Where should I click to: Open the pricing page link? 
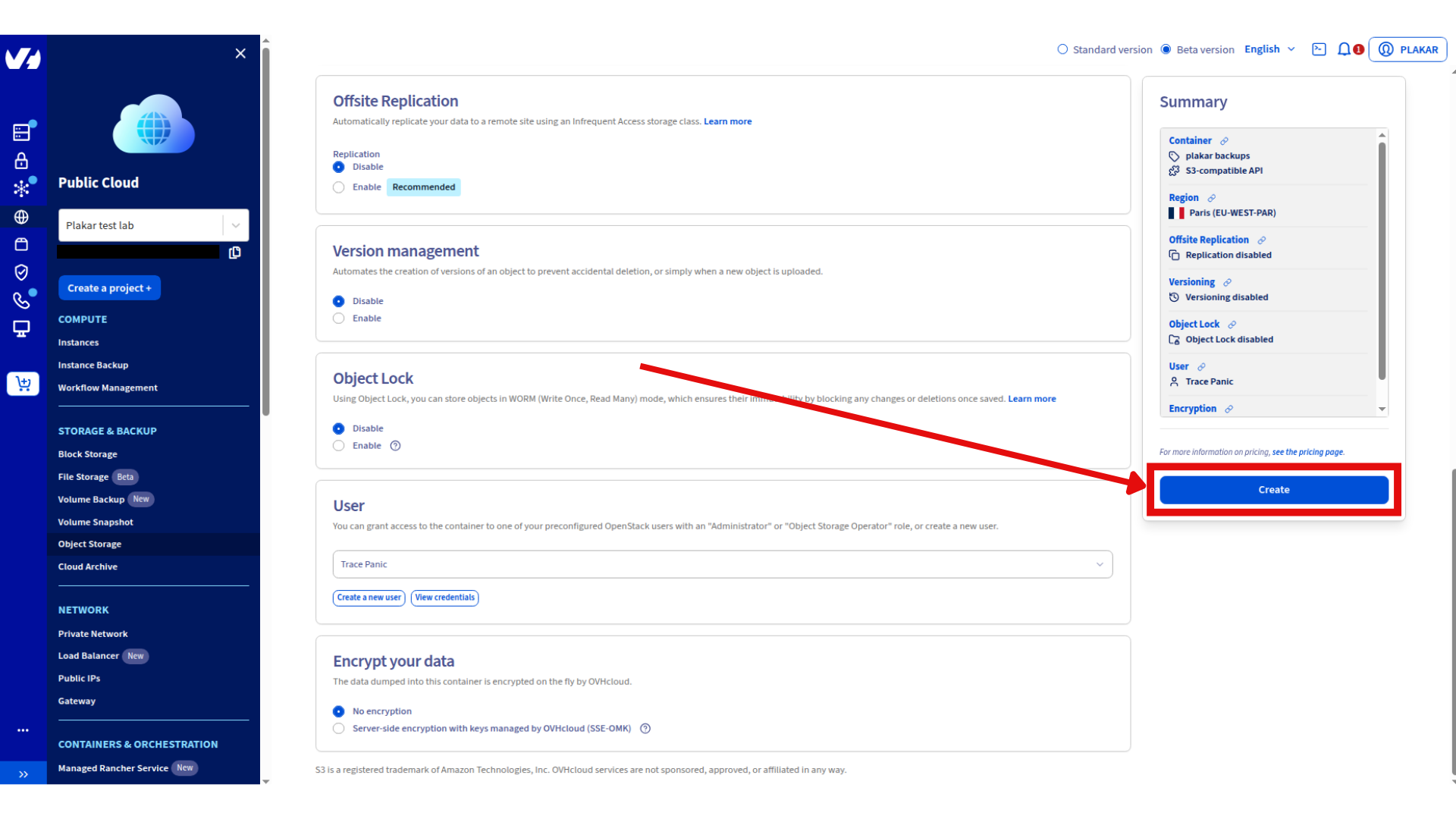tap(1307, 451)
